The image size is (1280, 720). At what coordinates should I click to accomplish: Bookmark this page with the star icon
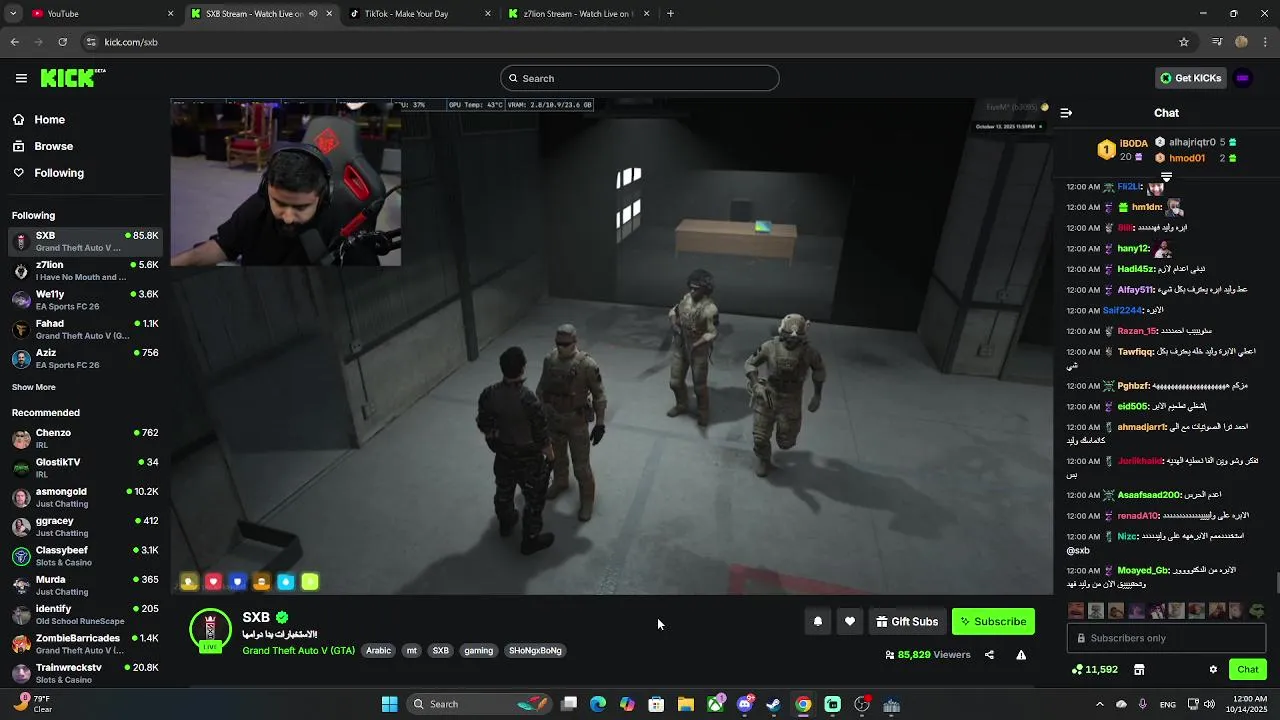tap(1184, 42)
